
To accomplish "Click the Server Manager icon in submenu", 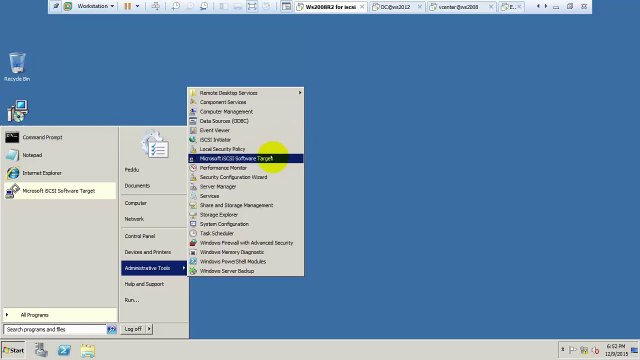I will tap(193, 187).
